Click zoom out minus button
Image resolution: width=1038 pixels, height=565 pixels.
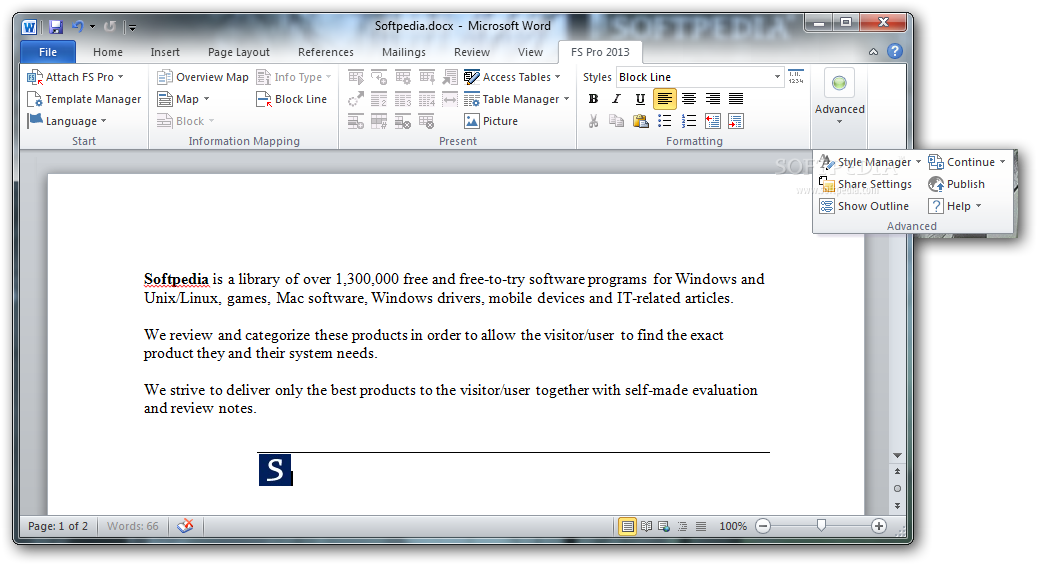click(763, 526)
